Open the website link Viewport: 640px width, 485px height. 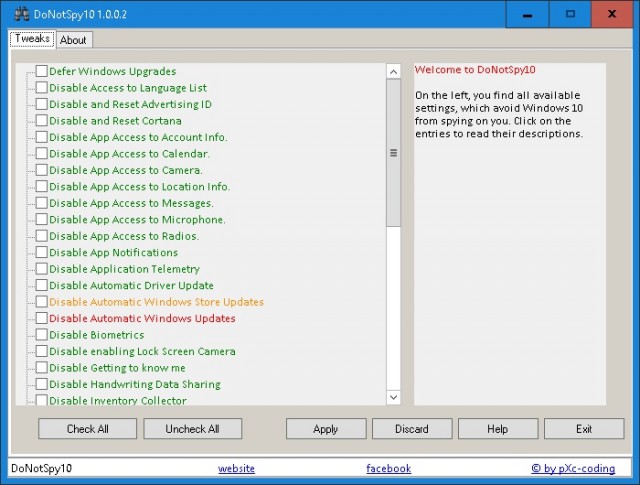click(x=236, y=468)
